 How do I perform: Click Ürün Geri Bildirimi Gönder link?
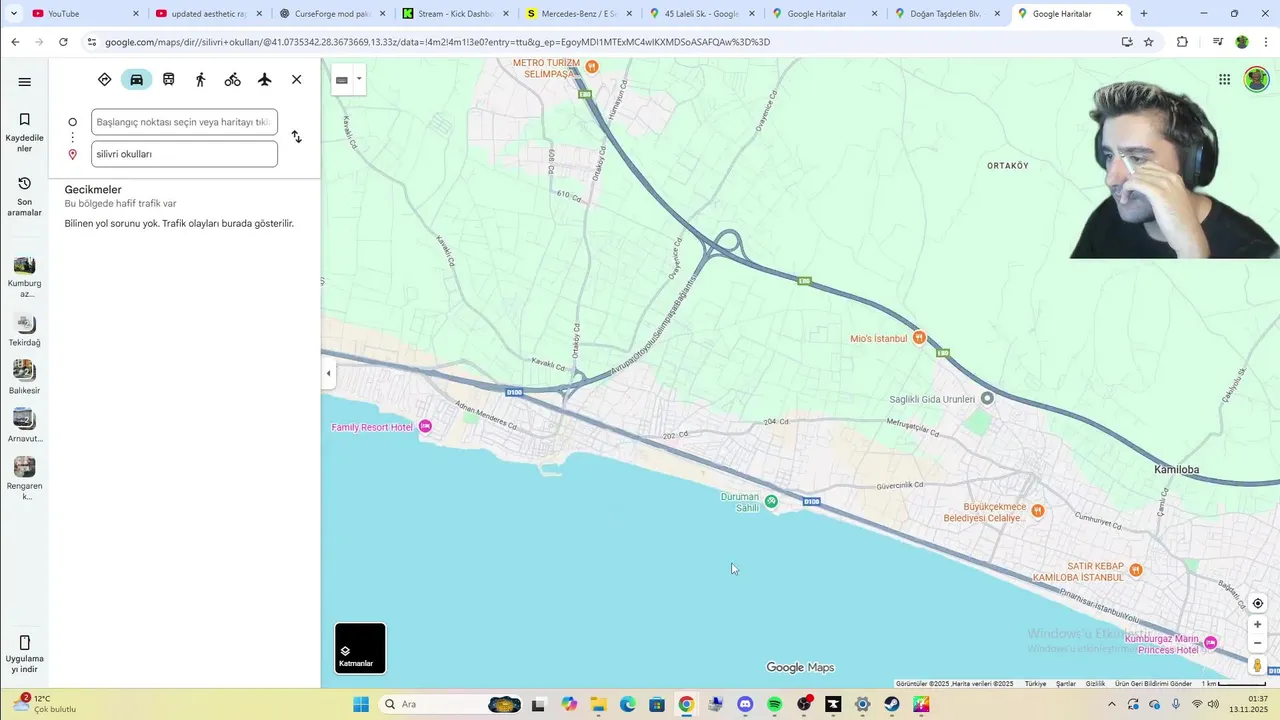(1153, 684)
